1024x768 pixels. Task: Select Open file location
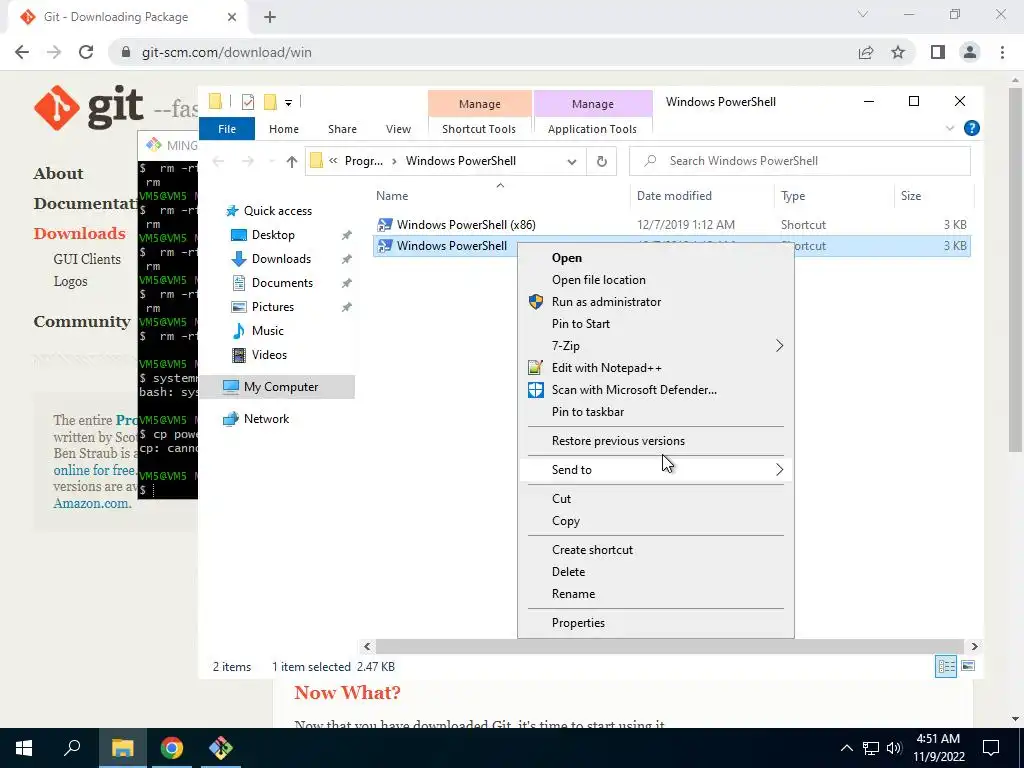[598, 280]
